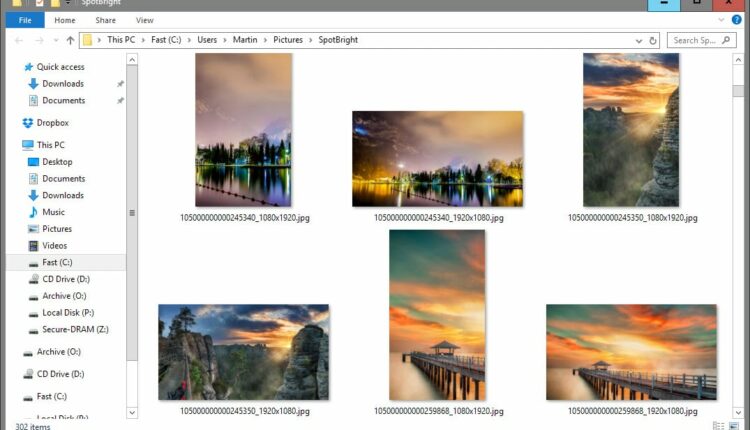Open Documents under This PC
The width and height of the screenshot is (750, 430).
point(64,178)
